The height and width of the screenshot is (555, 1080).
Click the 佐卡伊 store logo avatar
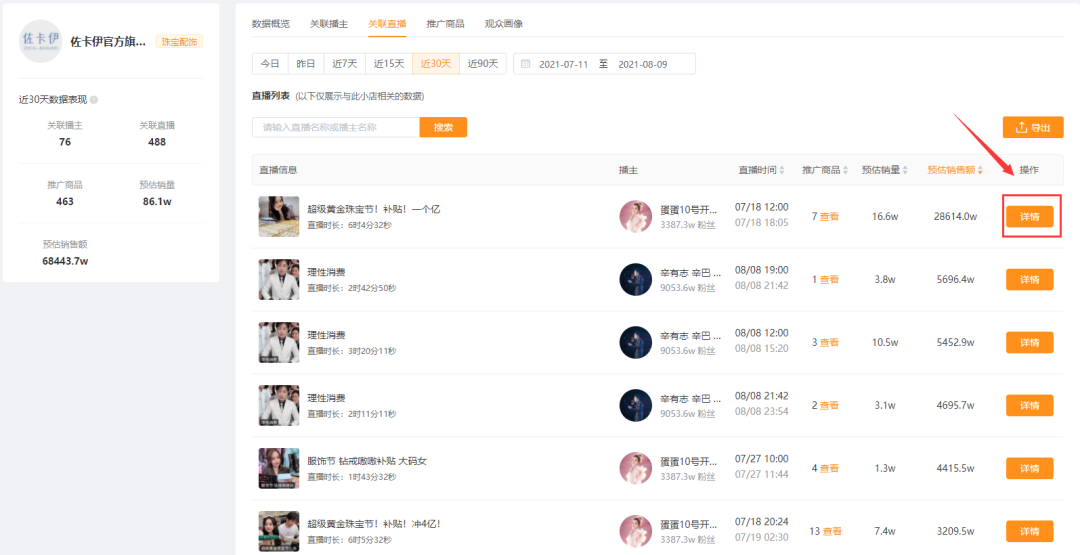pyautogui.click(x=41, y=41)
